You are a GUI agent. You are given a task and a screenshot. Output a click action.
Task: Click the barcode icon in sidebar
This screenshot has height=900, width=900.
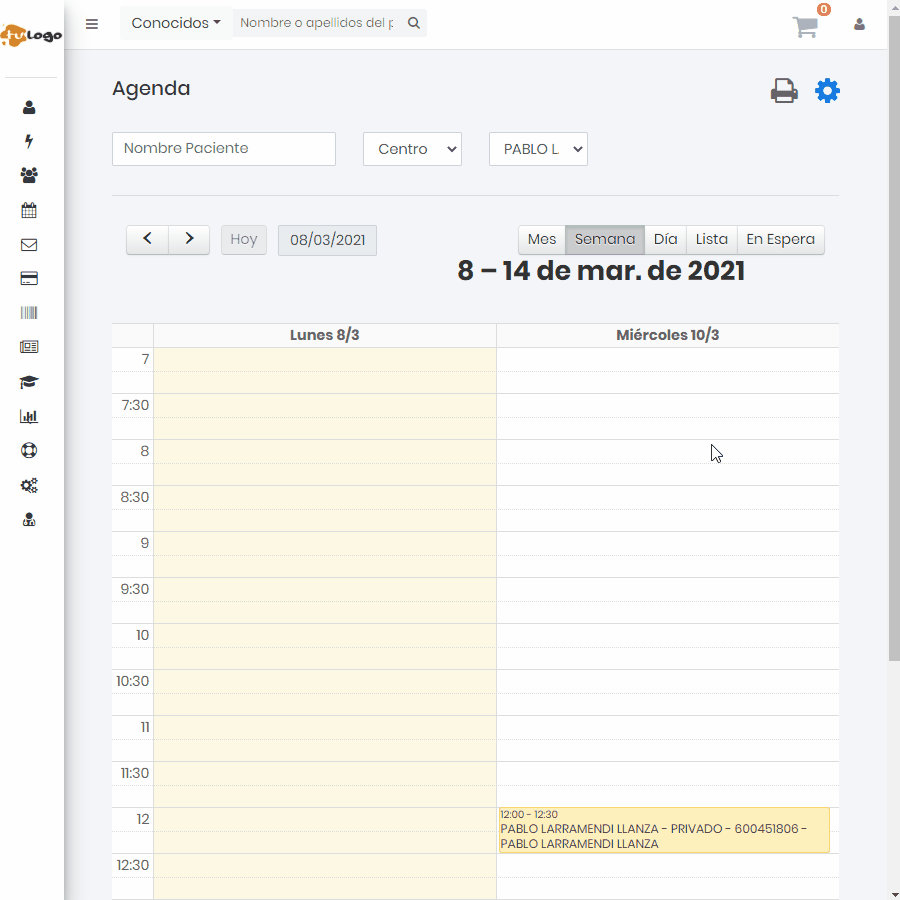29,313
